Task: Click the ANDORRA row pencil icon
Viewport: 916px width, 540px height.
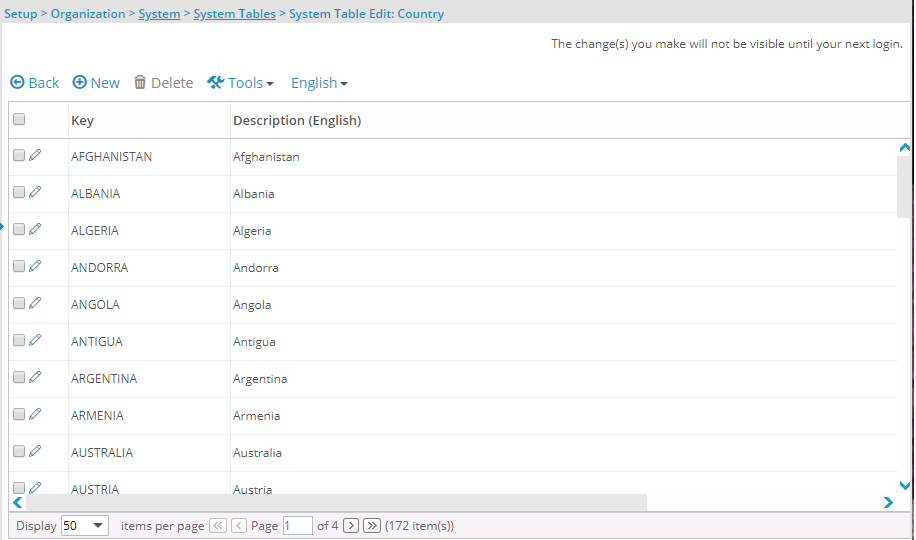Action: coord(35,266)
